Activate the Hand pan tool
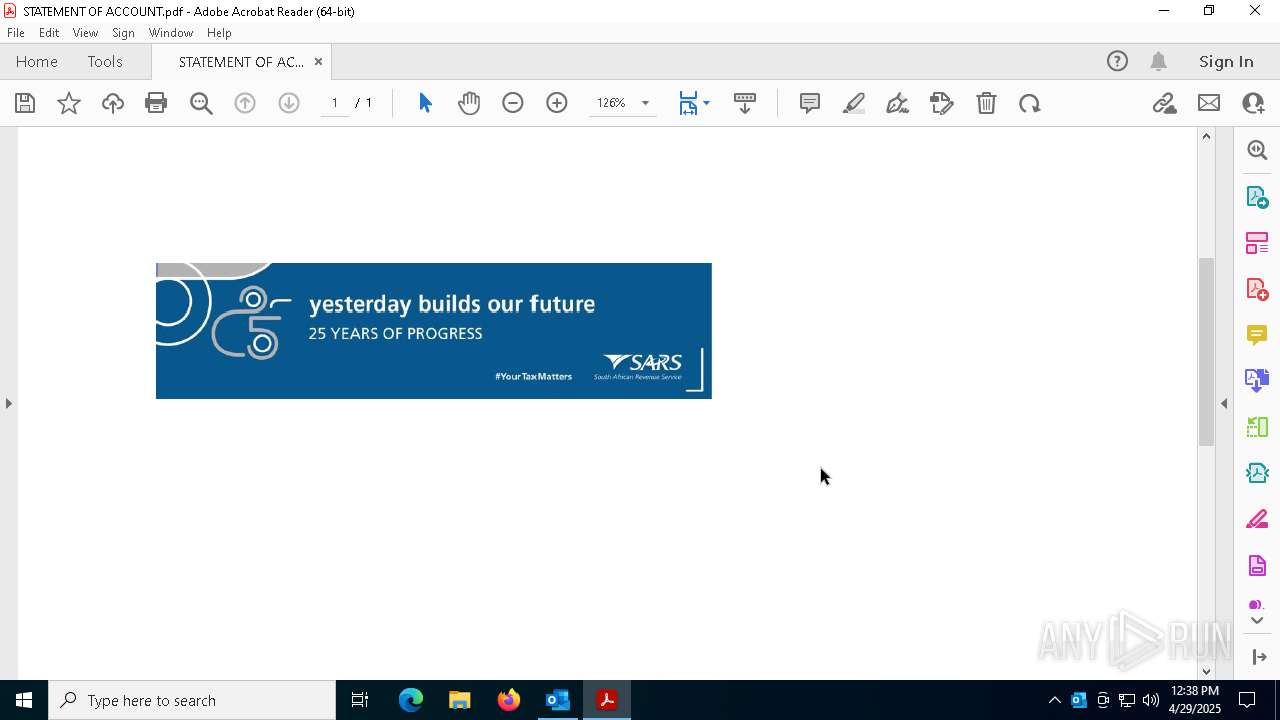 point(469,103)
